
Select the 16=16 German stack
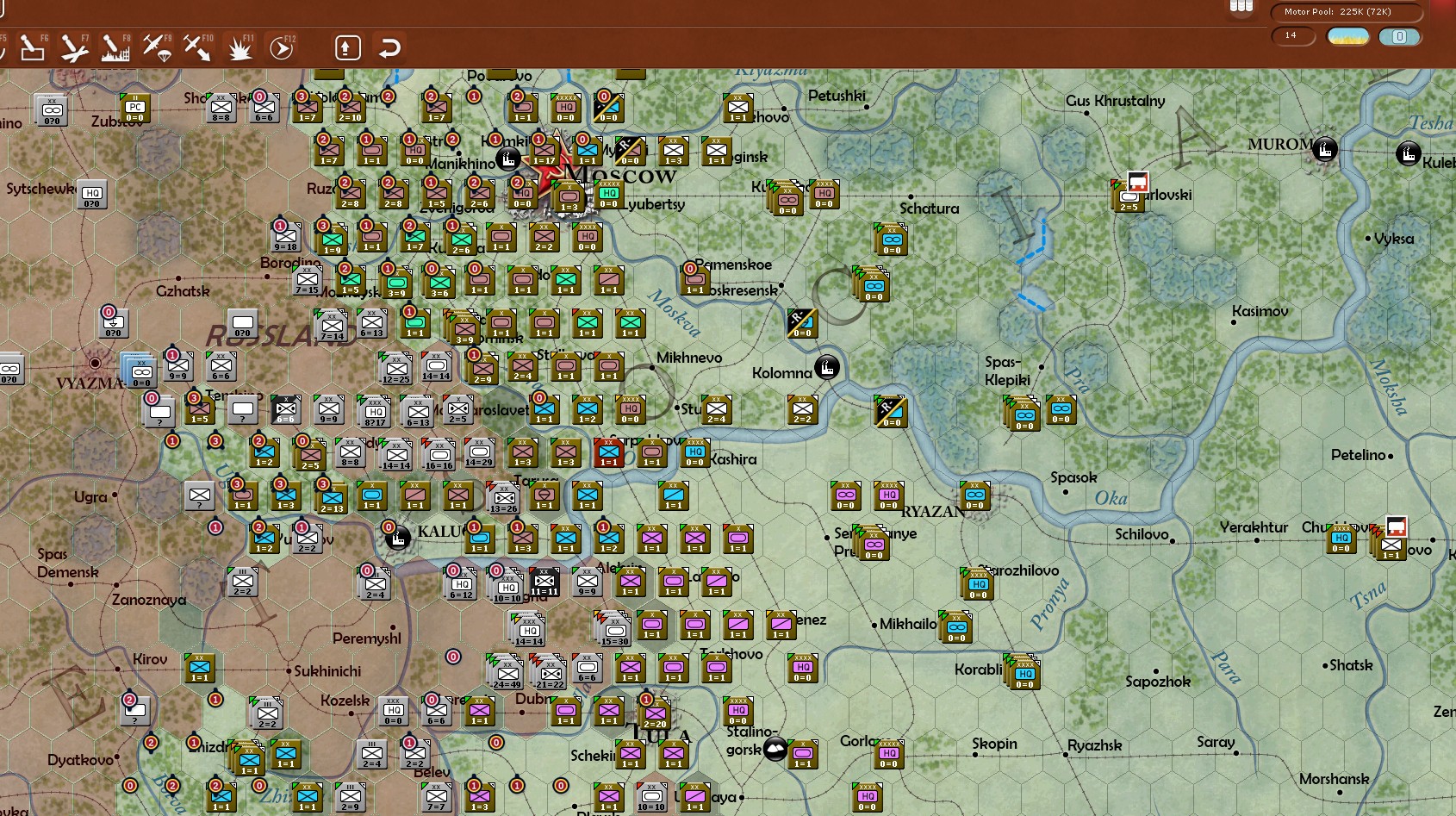[439, 454]
